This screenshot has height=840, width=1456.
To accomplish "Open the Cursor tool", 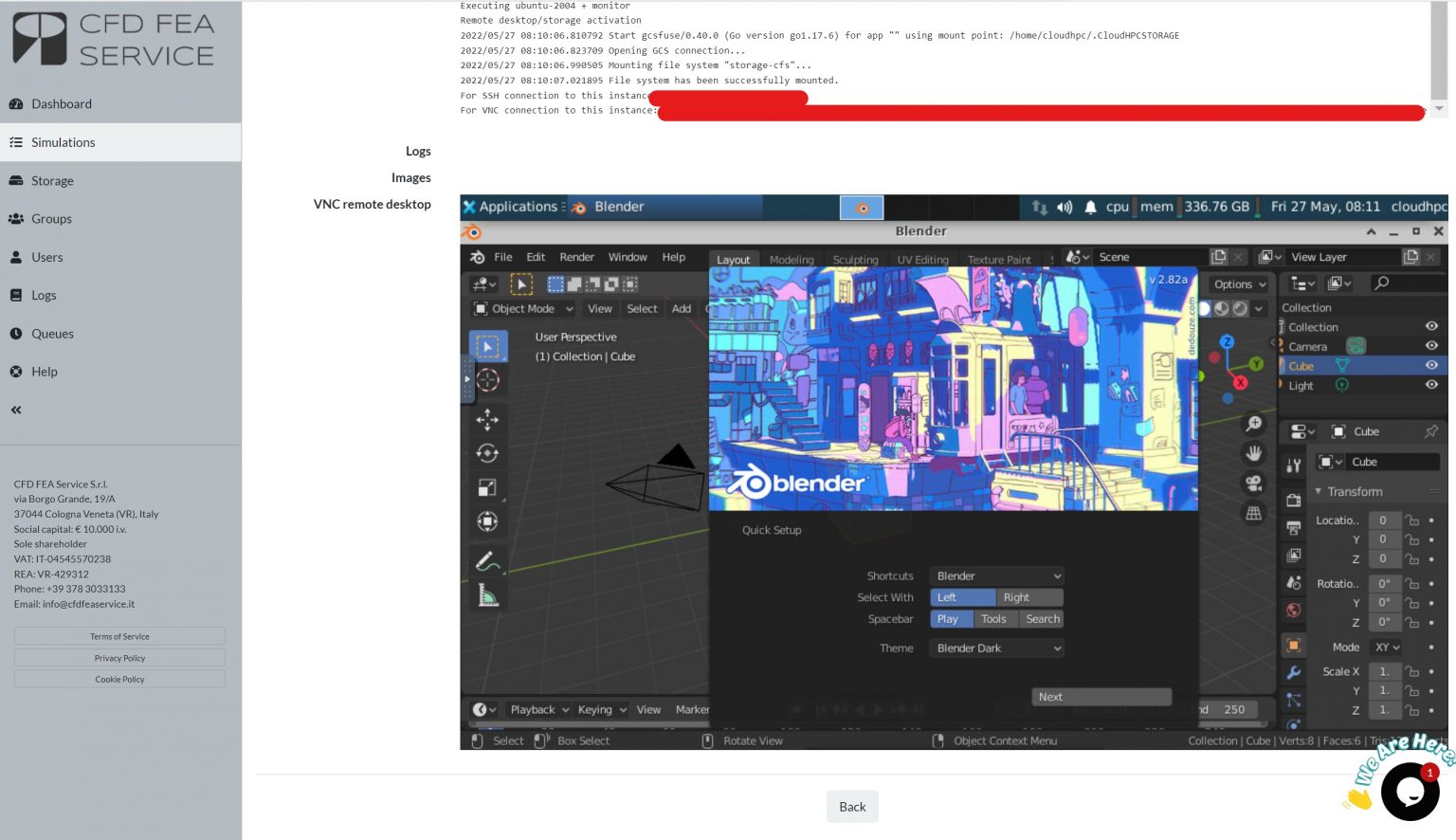I will pos(487,379).
